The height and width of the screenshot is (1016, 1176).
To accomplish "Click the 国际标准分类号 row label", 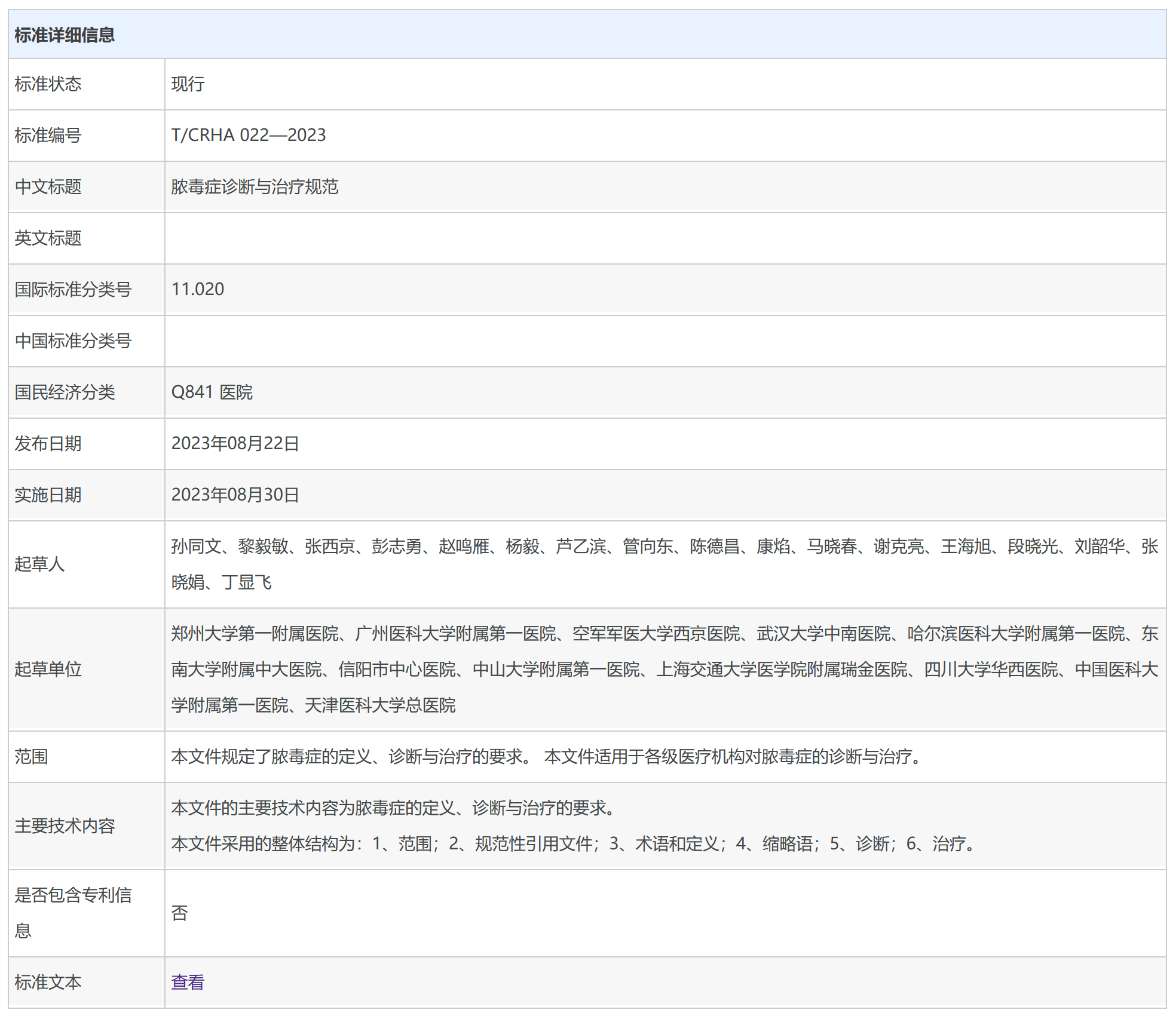I will click(73, 290).
